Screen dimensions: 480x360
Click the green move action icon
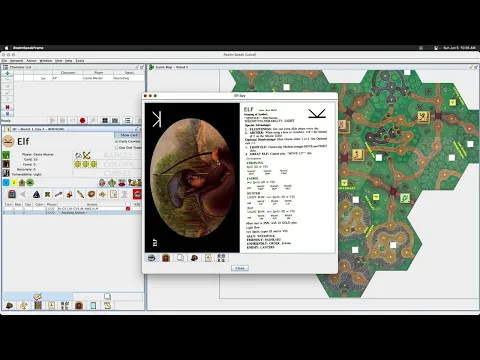point(47,194)
